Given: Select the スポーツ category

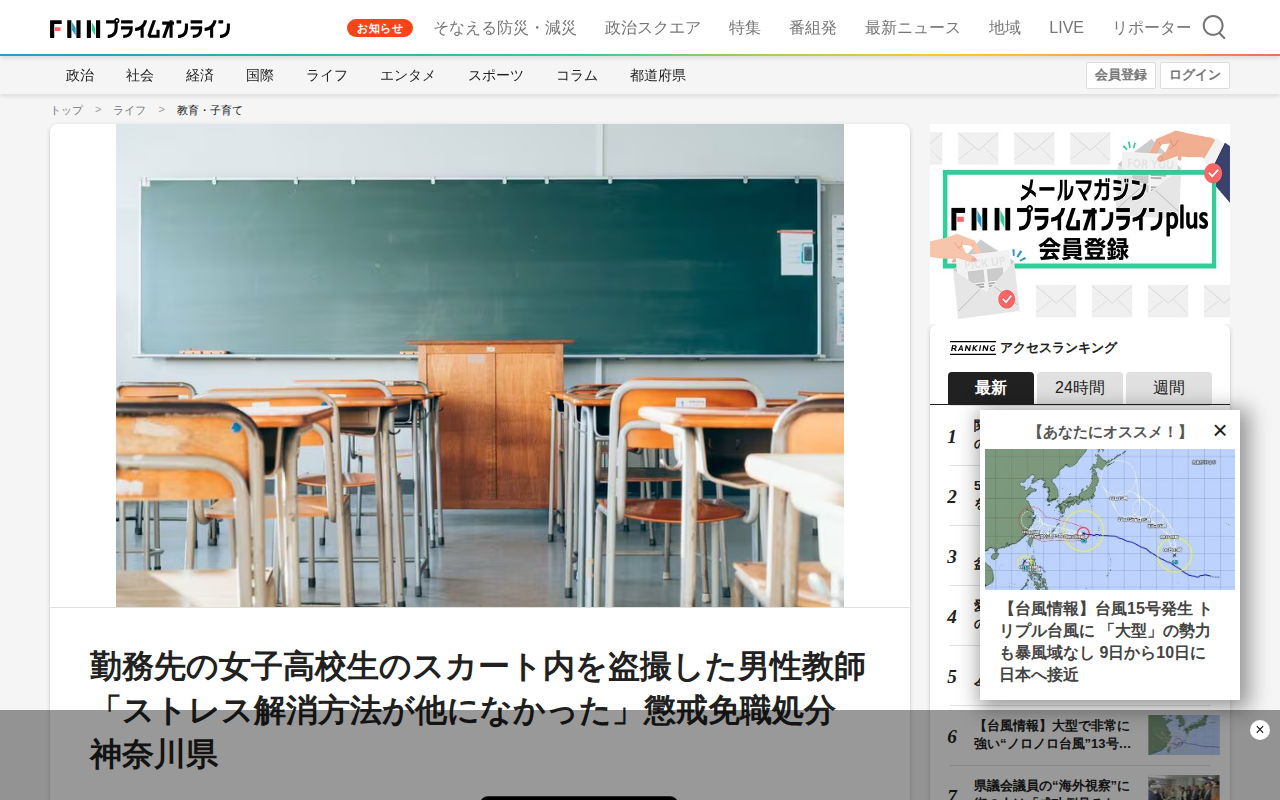Looking at the screenshot, I should coord(496,75).
